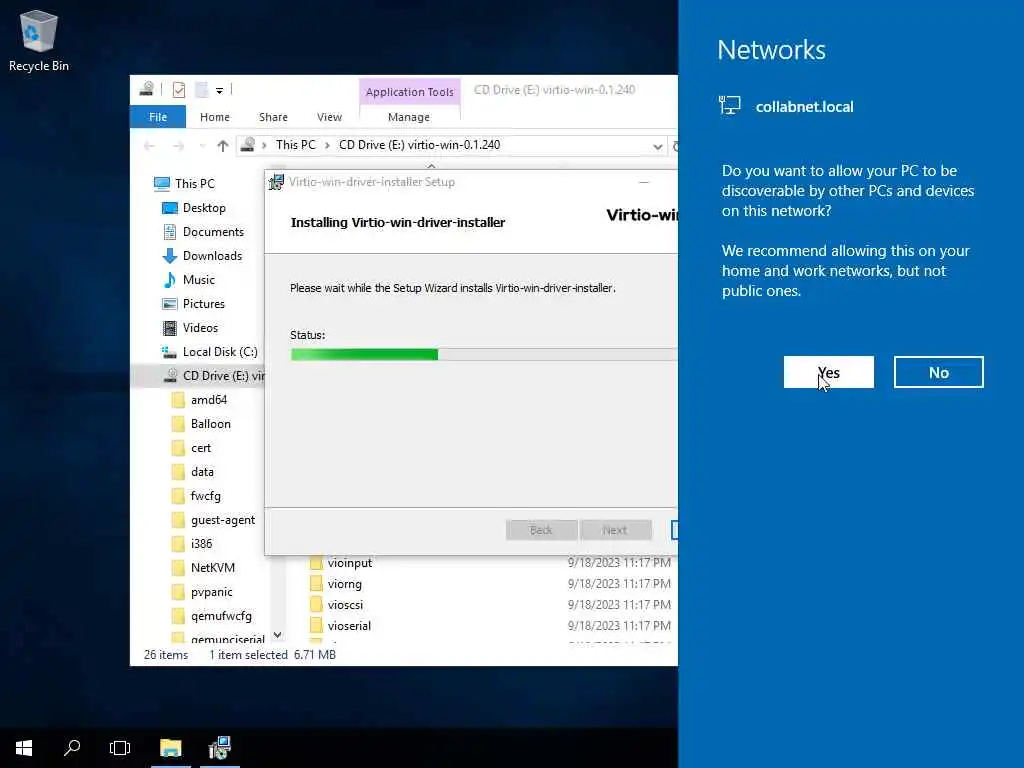Select the collabnet.local network icon
Image resolution: width=1024 pixels, height=768 pixels.
click(729, 106)
